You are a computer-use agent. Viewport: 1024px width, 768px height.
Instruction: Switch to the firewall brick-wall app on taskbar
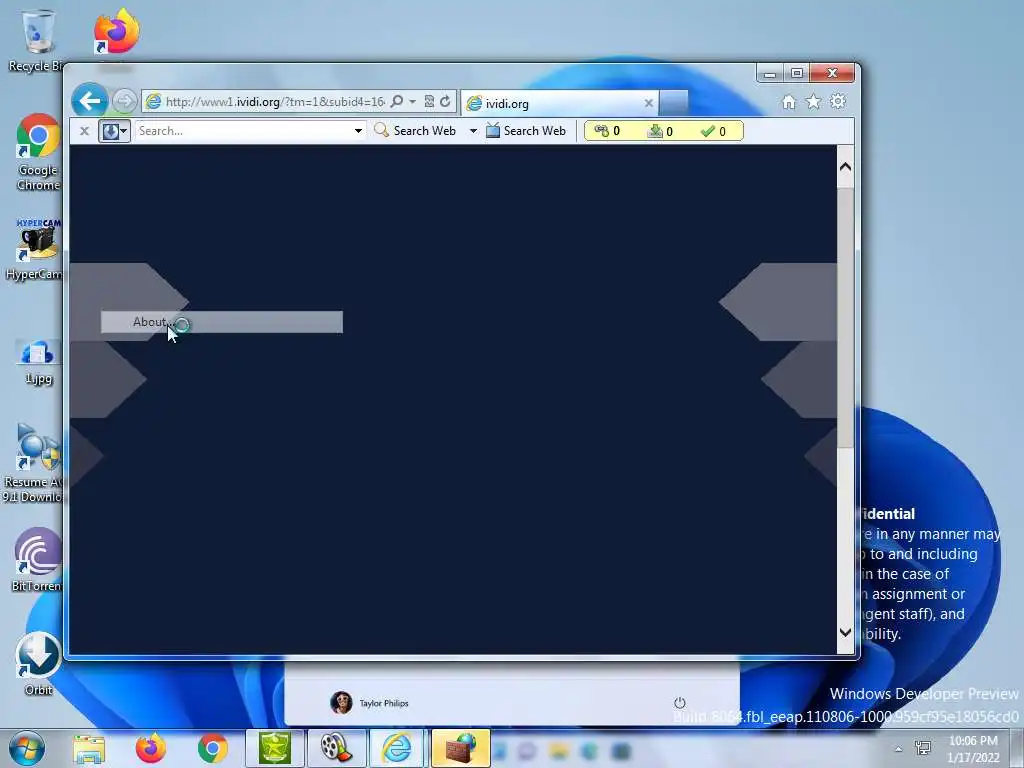tap(460, 748)
